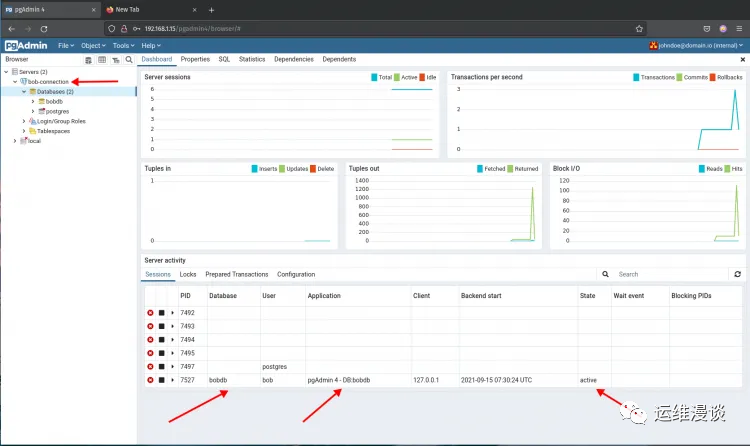Open the Object menu
Screen dimensions: 750x446
[93, 45]
